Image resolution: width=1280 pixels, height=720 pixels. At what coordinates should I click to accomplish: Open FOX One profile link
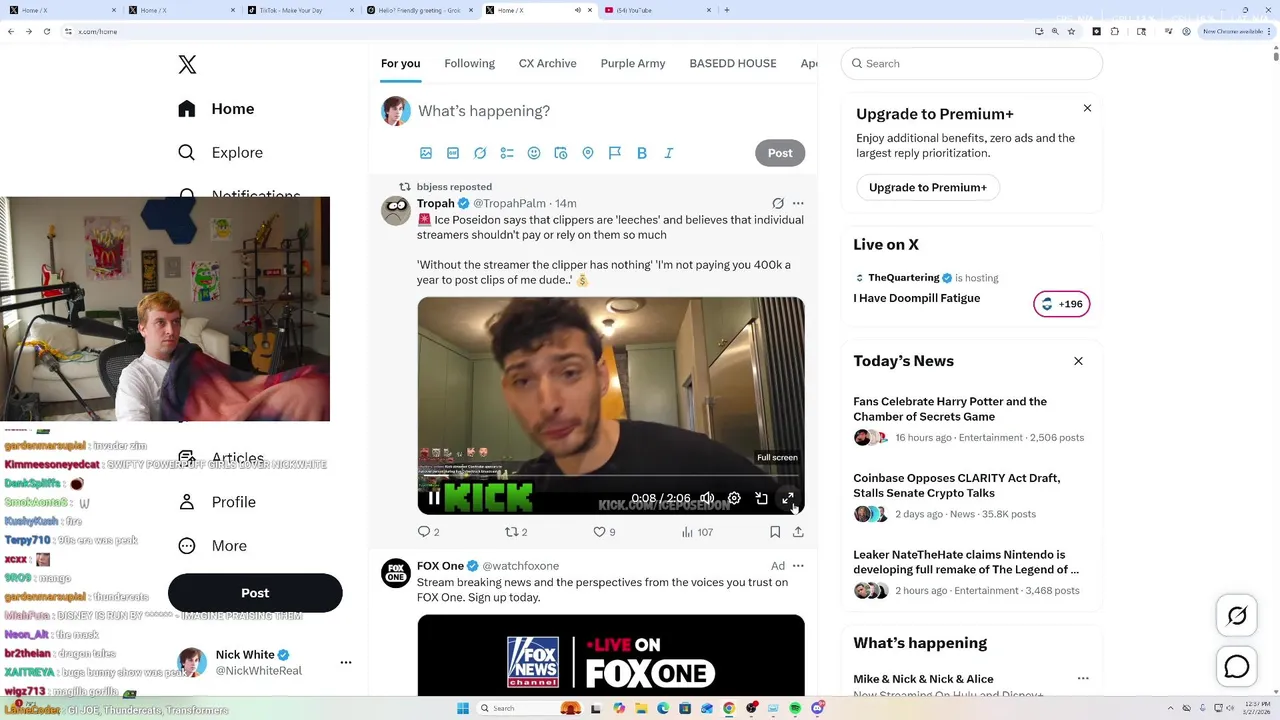pyautogui.click(x=440, y=566)
